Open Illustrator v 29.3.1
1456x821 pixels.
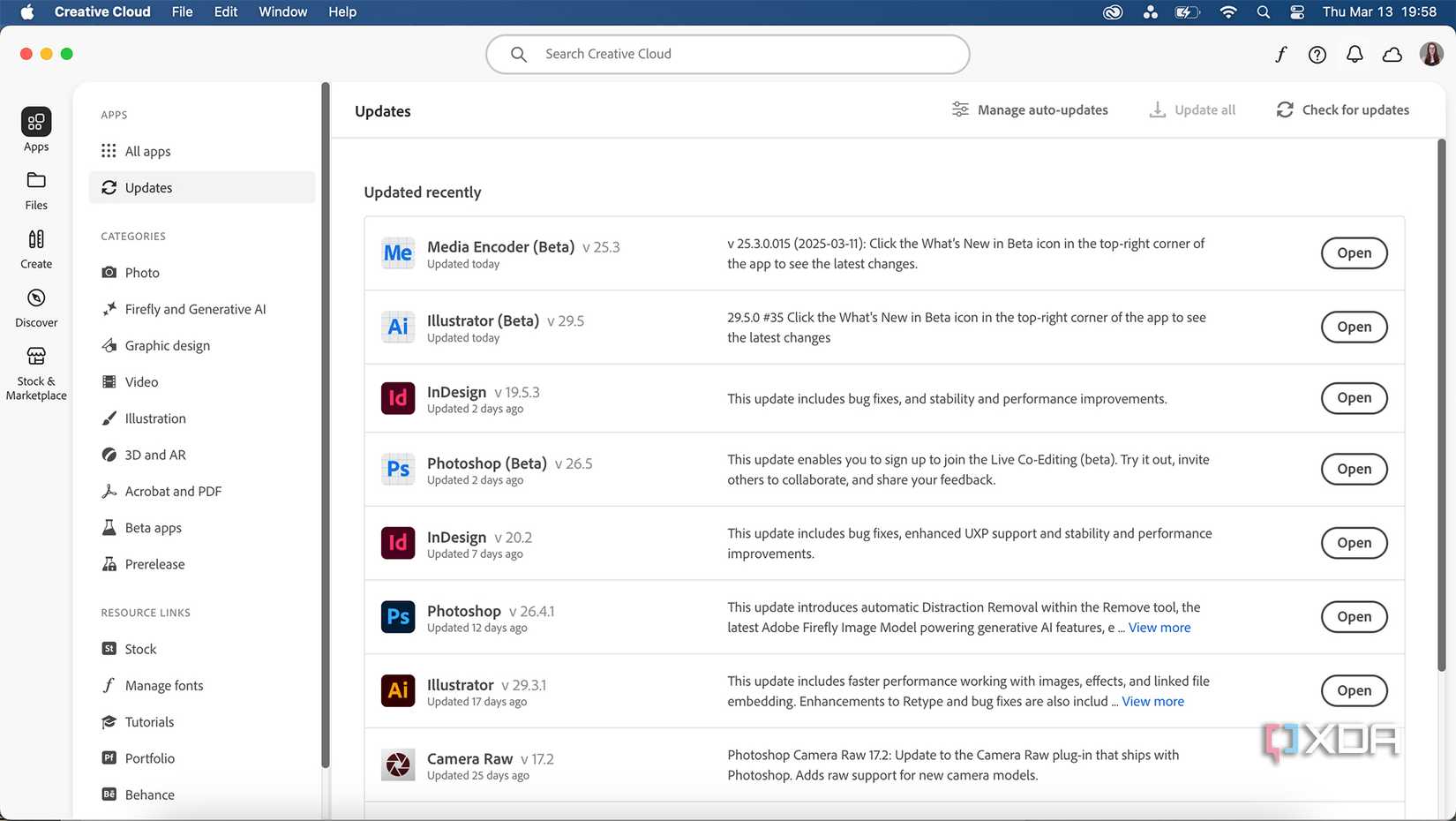coord(1354,690)
